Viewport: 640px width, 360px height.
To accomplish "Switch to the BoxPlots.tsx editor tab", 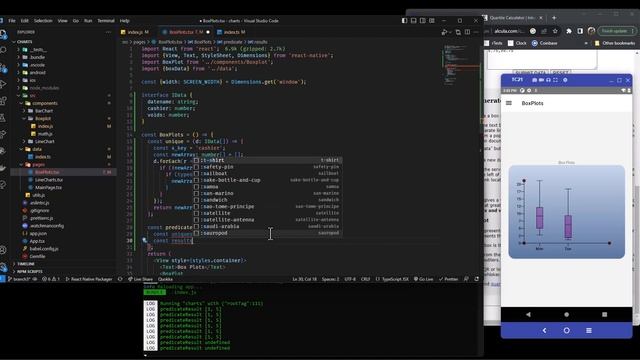I will point(186,32).
